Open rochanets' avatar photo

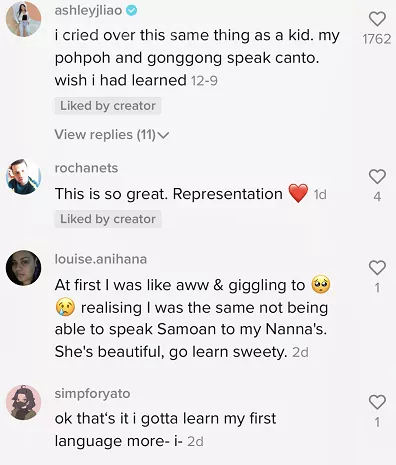click(23, 177)
